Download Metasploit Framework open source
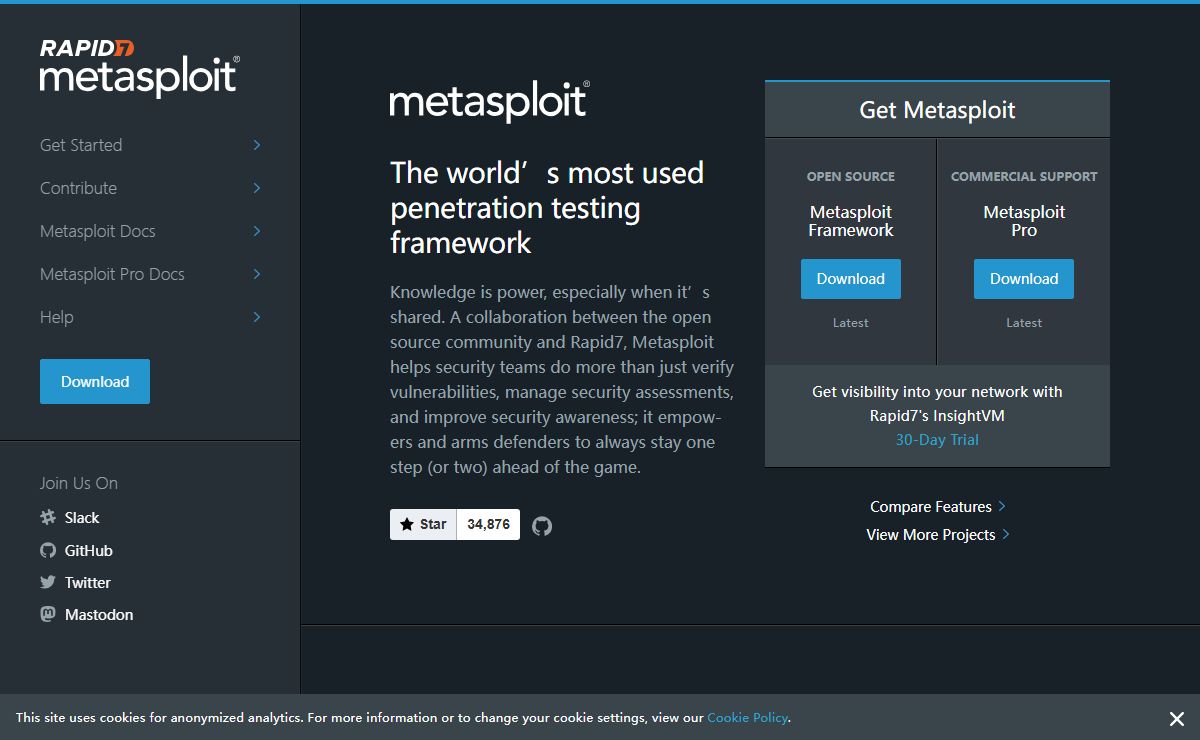 point(851,279)
